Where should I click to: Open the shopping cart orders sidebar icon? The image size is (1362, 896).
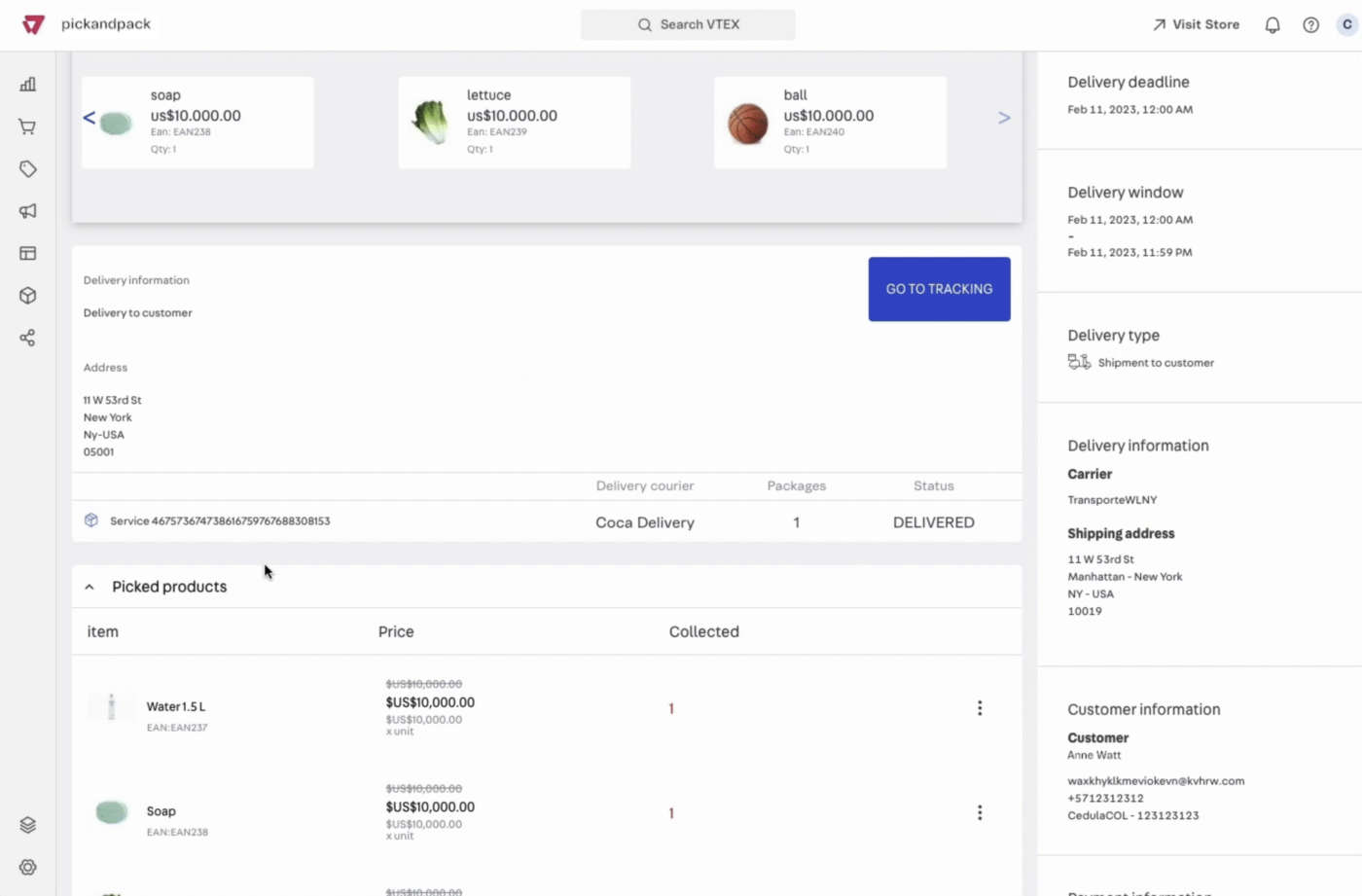[27, 127]
